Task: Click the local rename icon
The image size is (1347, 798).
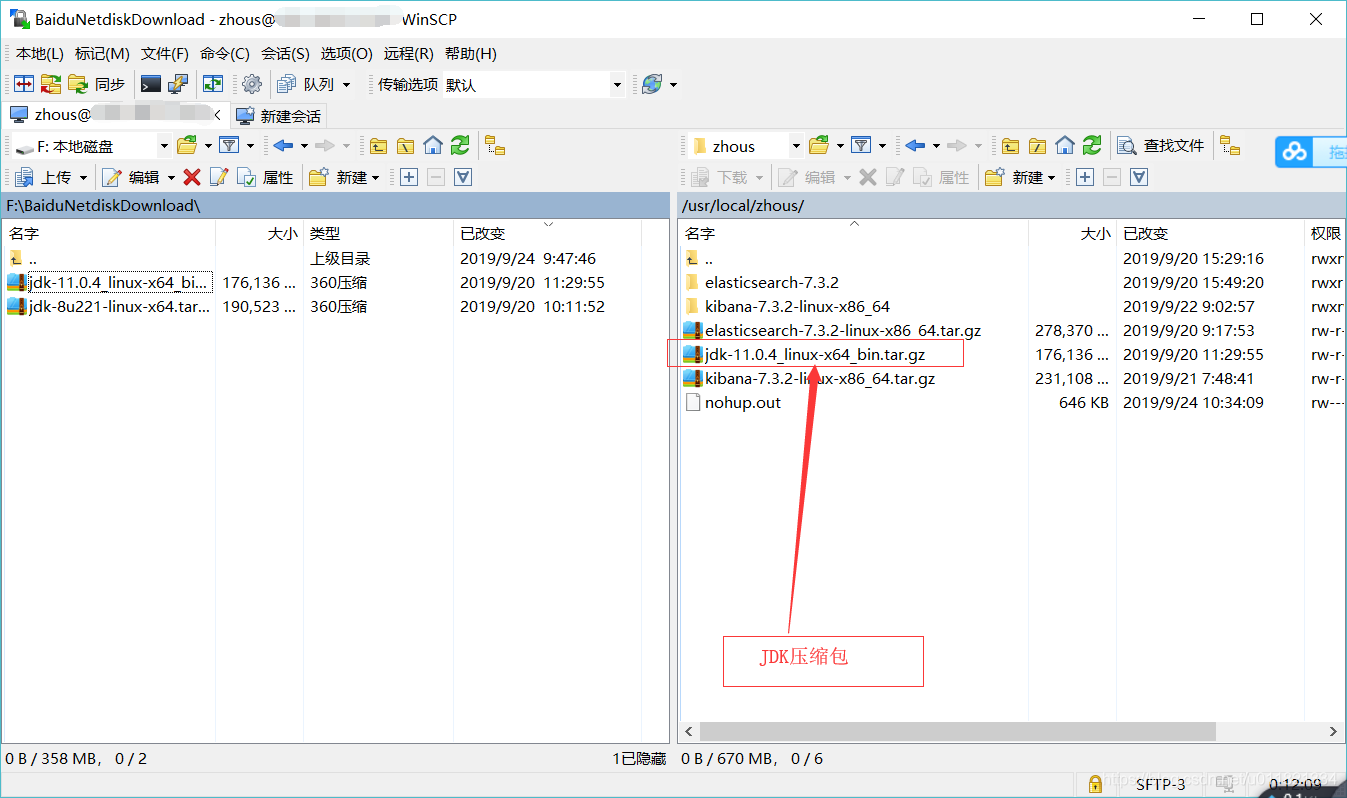Action: coord(219,177)
